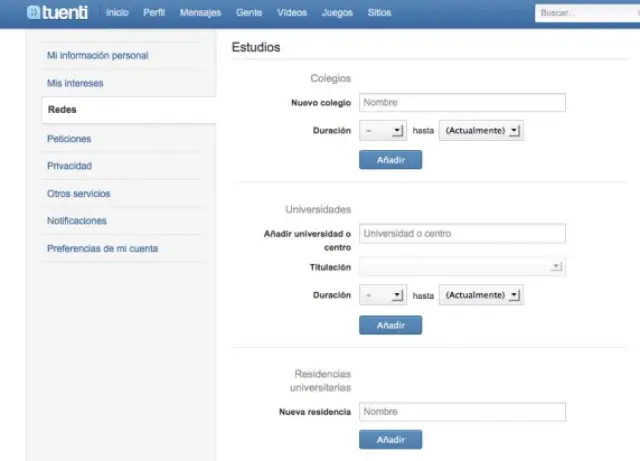Expand the Titulación dropdown
Image resolution: width=640 pixels, height=461 pixels.
pos(462,267)
